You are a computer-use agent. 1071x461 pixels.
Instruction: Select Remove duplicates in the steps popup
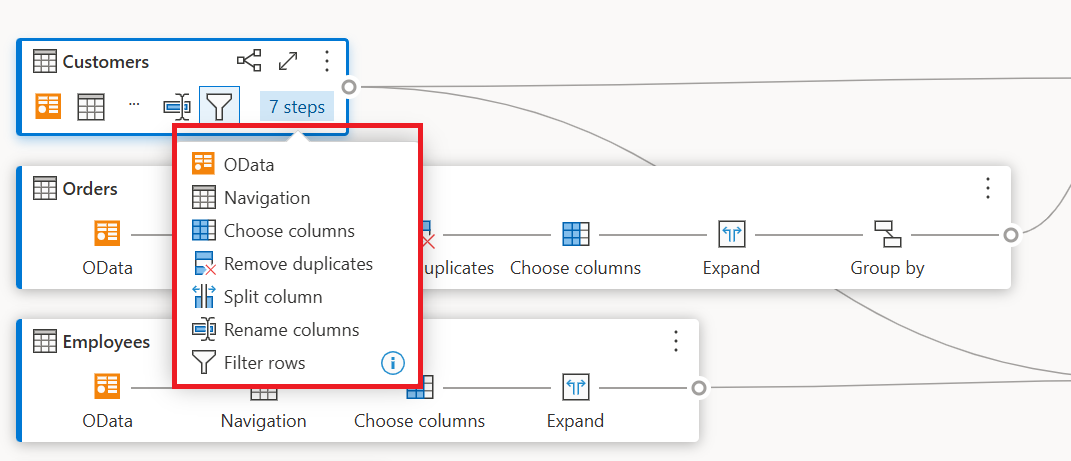[298, 264]
